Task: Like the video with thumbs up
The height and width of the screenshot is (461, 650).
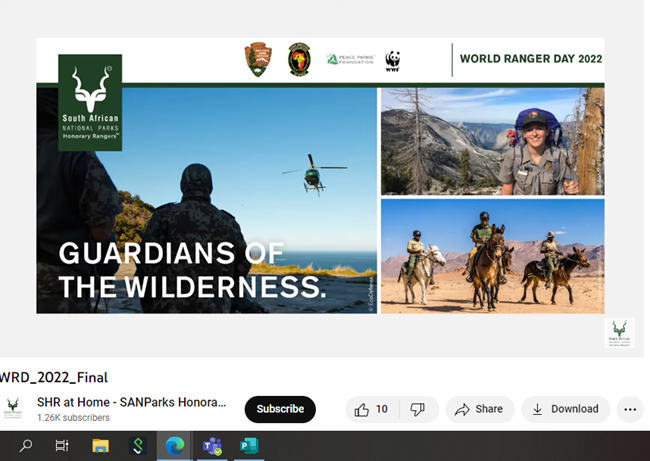Action: click(x=362, y=409)
